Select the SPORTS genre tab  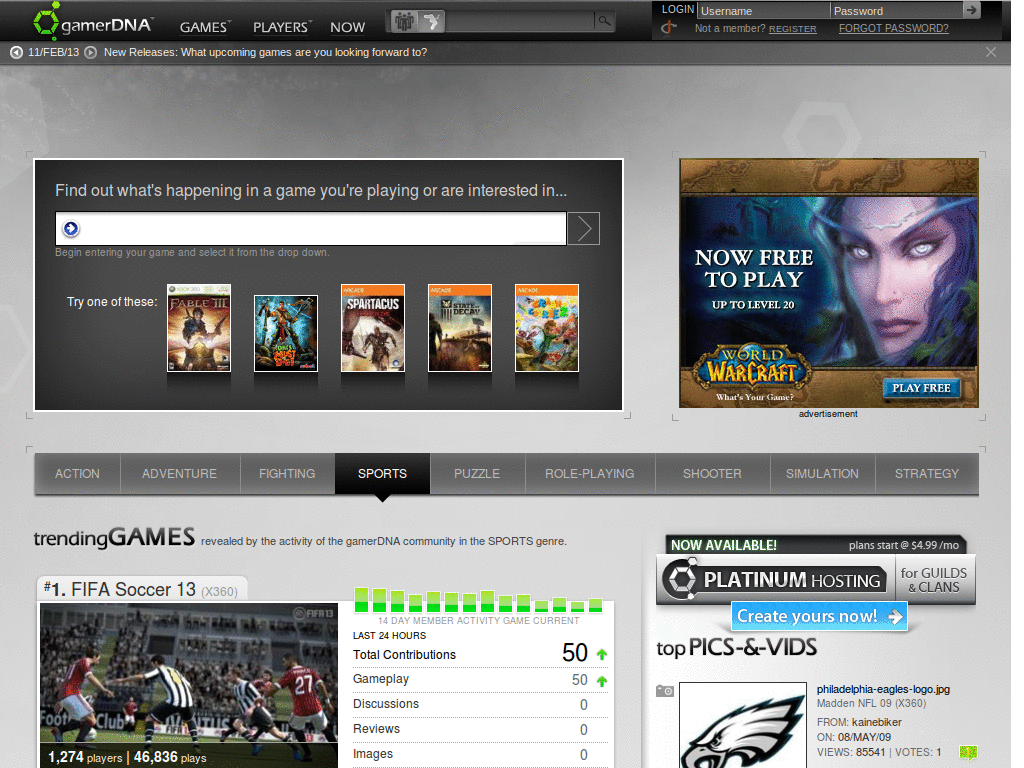[x=382, y=473]
